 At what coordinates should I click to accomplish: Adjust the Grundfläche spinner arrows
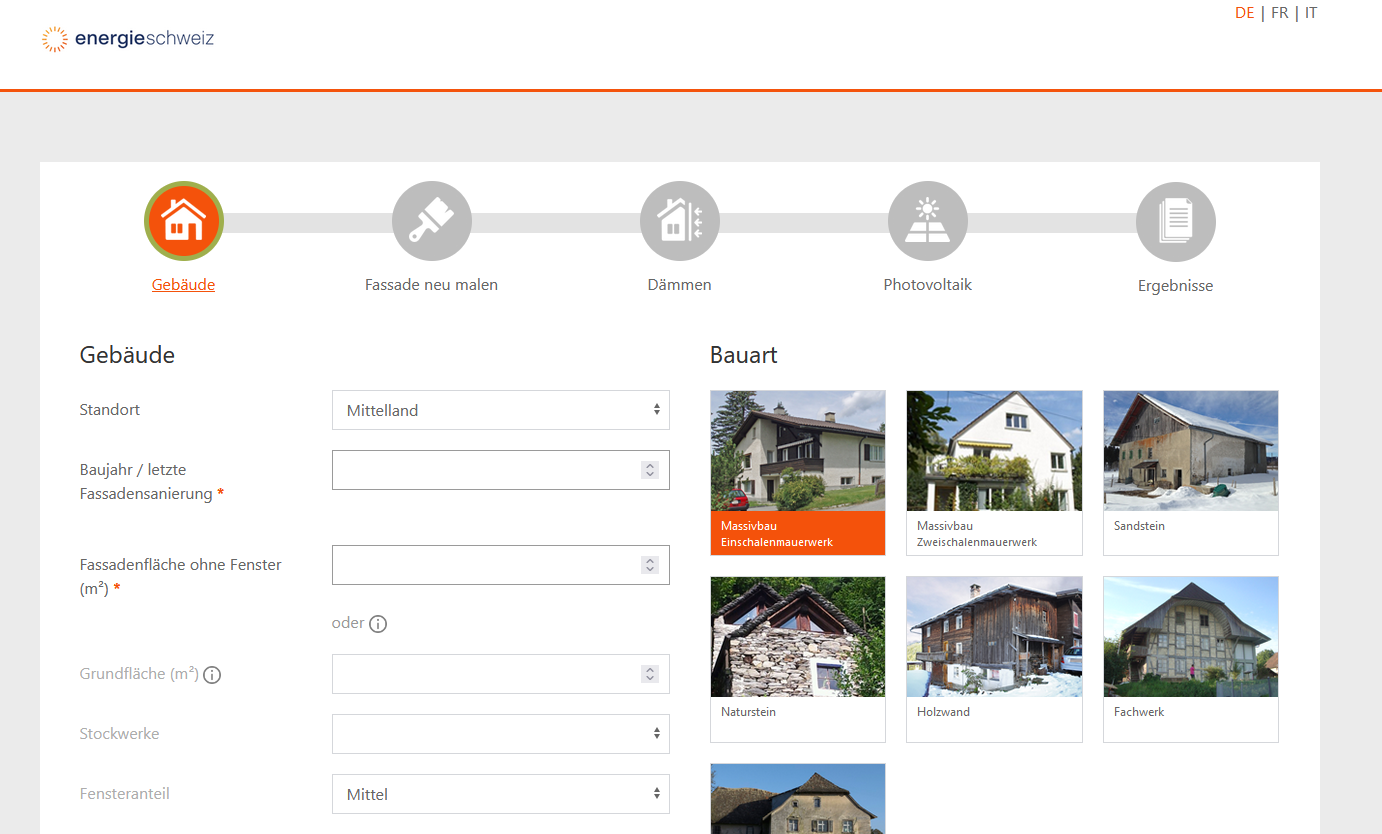coord(650,674)
